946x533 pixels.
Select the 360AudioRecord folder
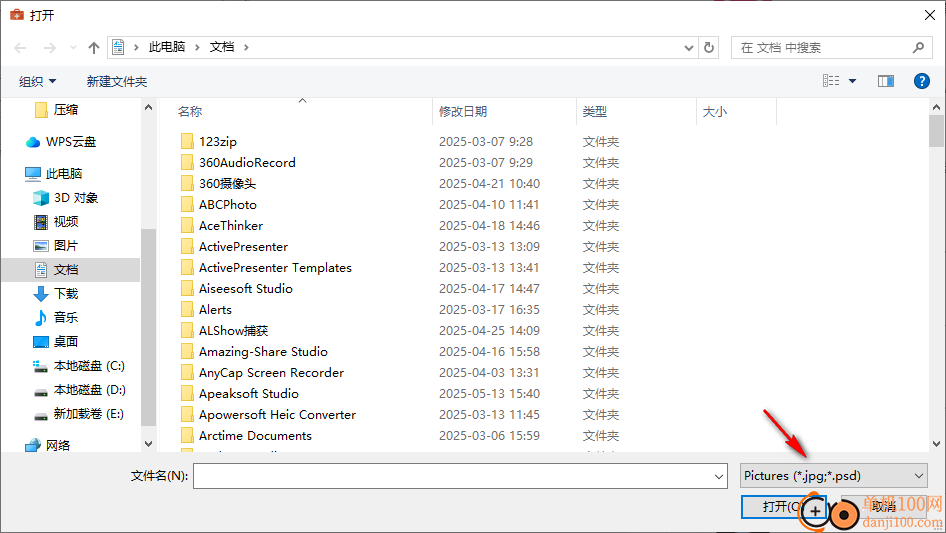pyautogui.click(x=247, y=163)
